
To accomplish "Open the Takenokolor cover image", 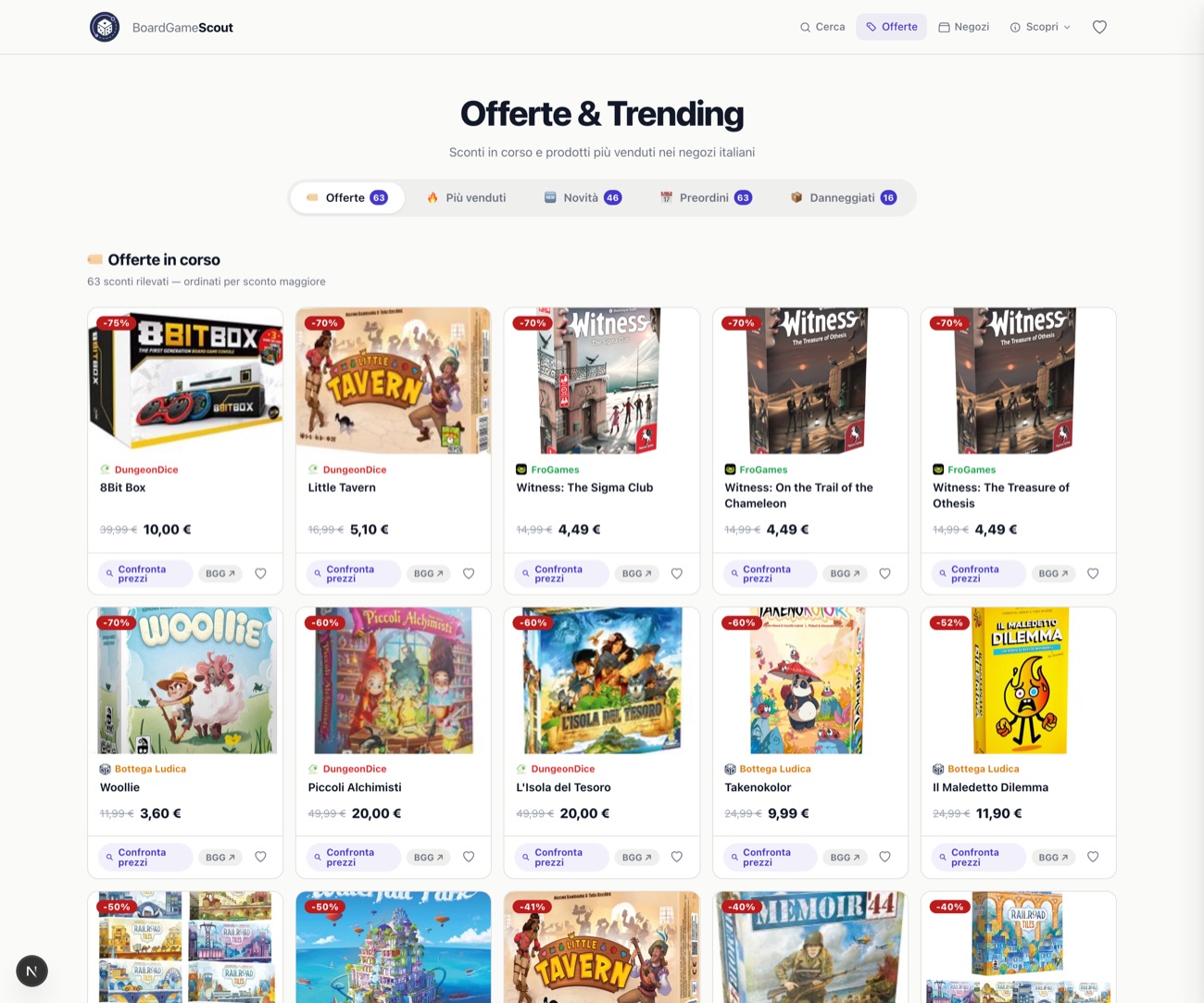I will point(810,681).
